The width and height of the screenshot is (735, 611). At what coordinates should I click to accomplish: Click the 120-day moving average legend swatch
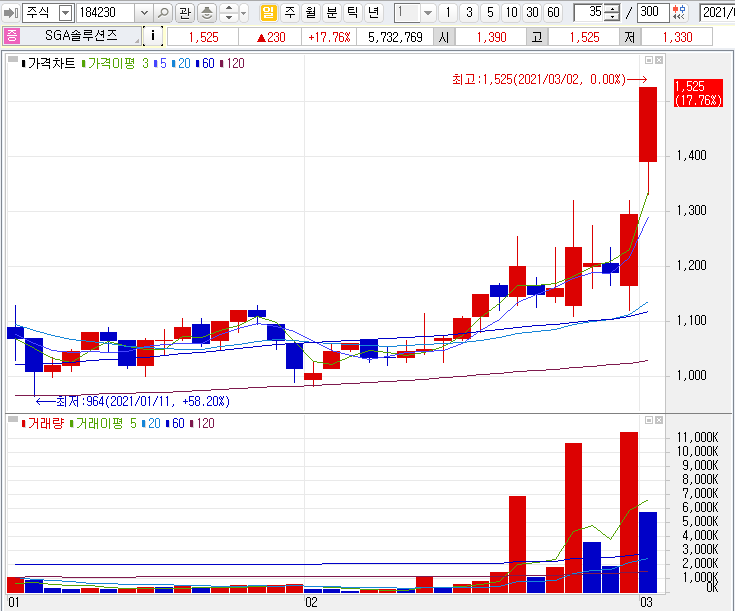click(x=222, y=64)
